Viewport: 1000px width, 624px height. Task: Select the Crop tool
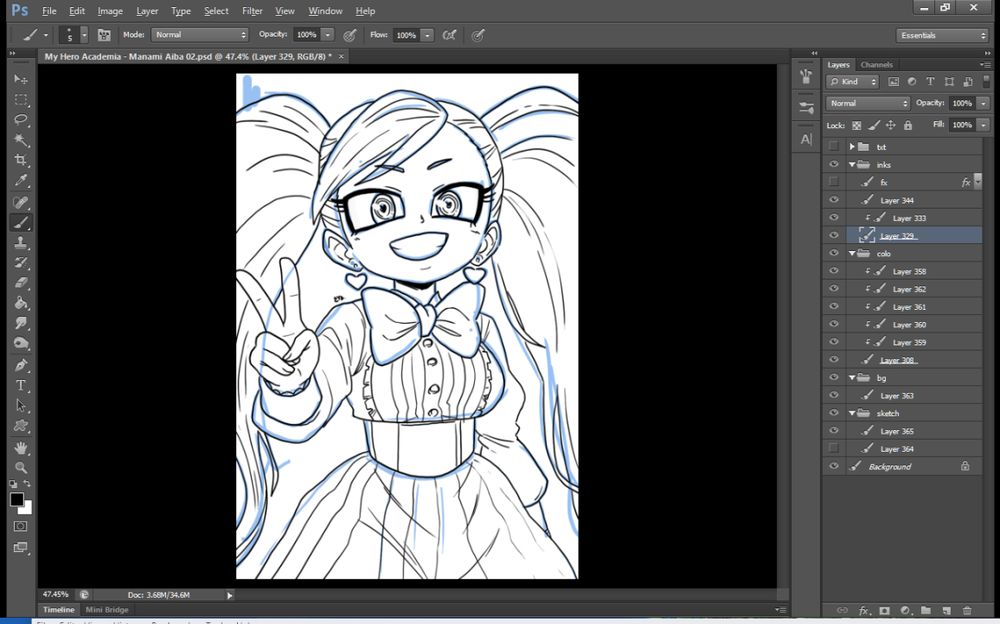pyautogui.click(x=20, y=160)
